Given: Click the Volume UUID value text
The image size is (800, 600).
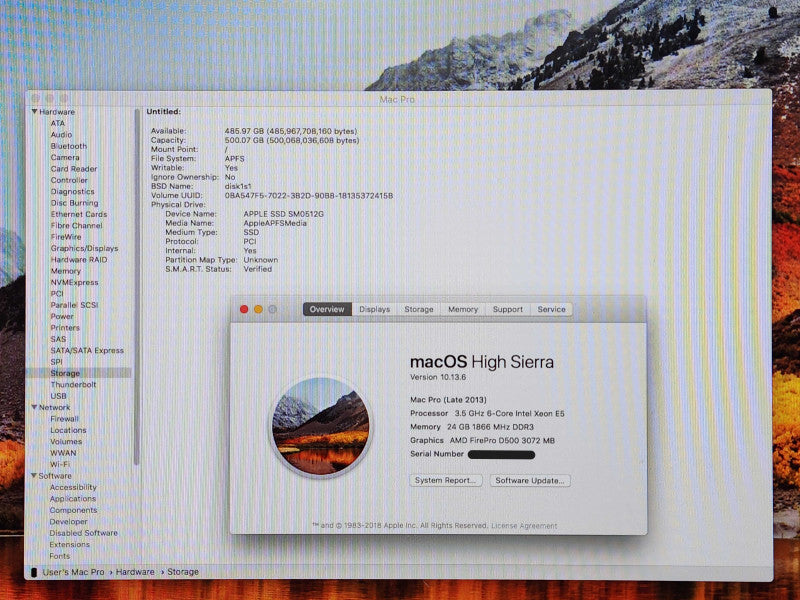Looking at the screenshot, I should coord(309,195).
